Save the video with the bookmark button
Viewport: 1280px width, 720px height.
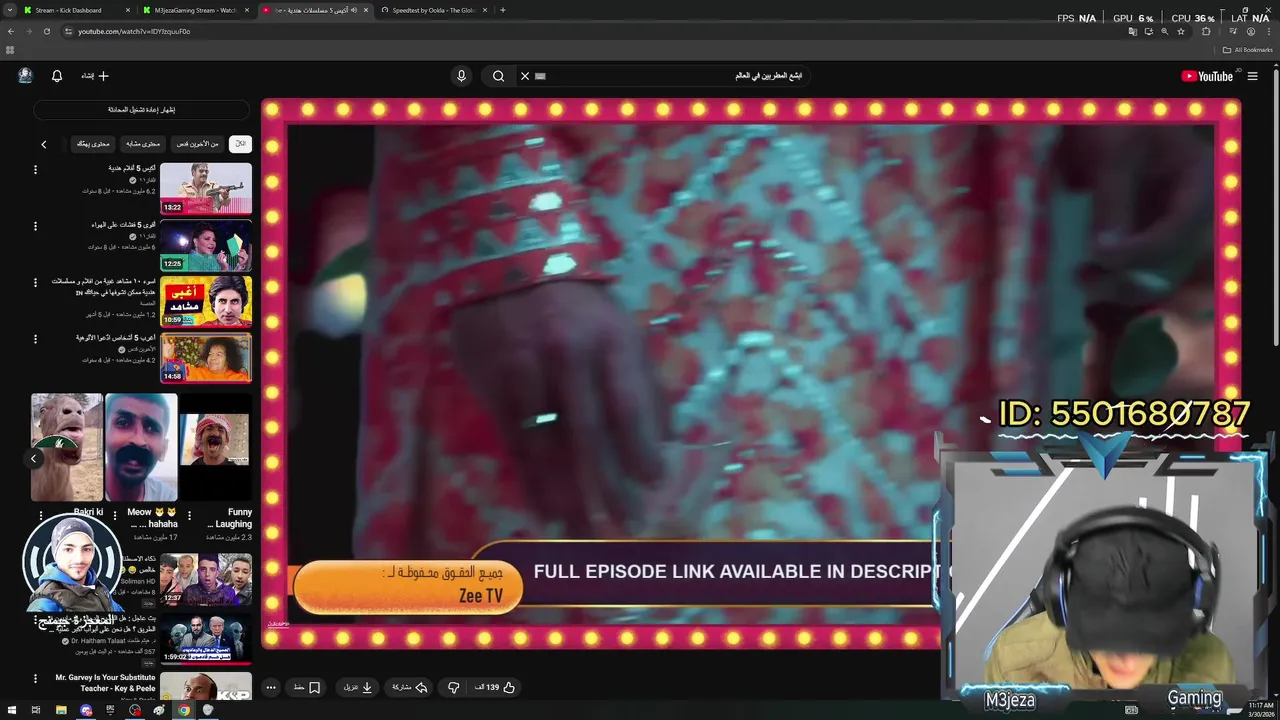point(307,687)
